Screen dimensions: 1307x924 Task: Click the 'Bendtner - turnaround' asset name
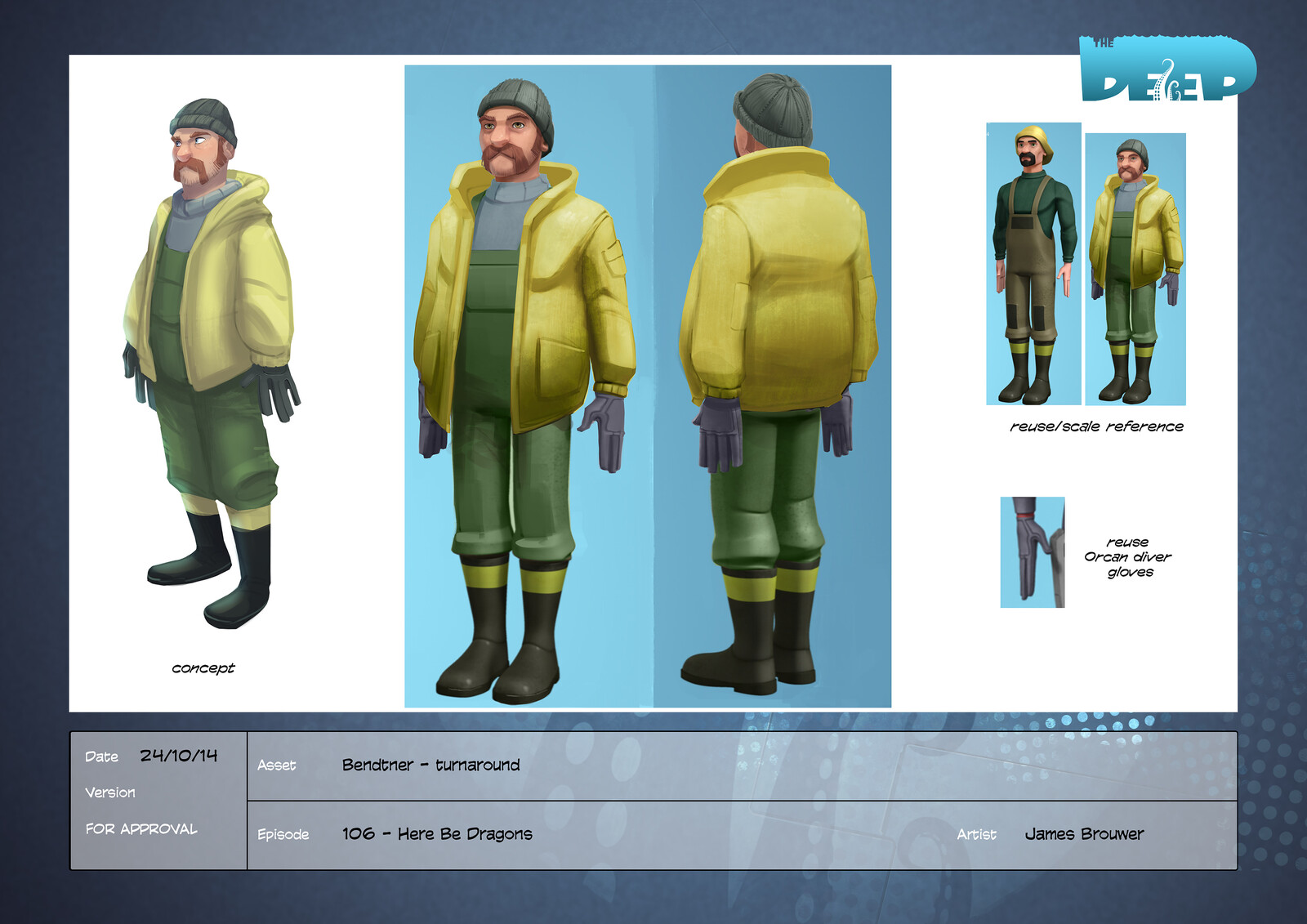tap(431, 765)
